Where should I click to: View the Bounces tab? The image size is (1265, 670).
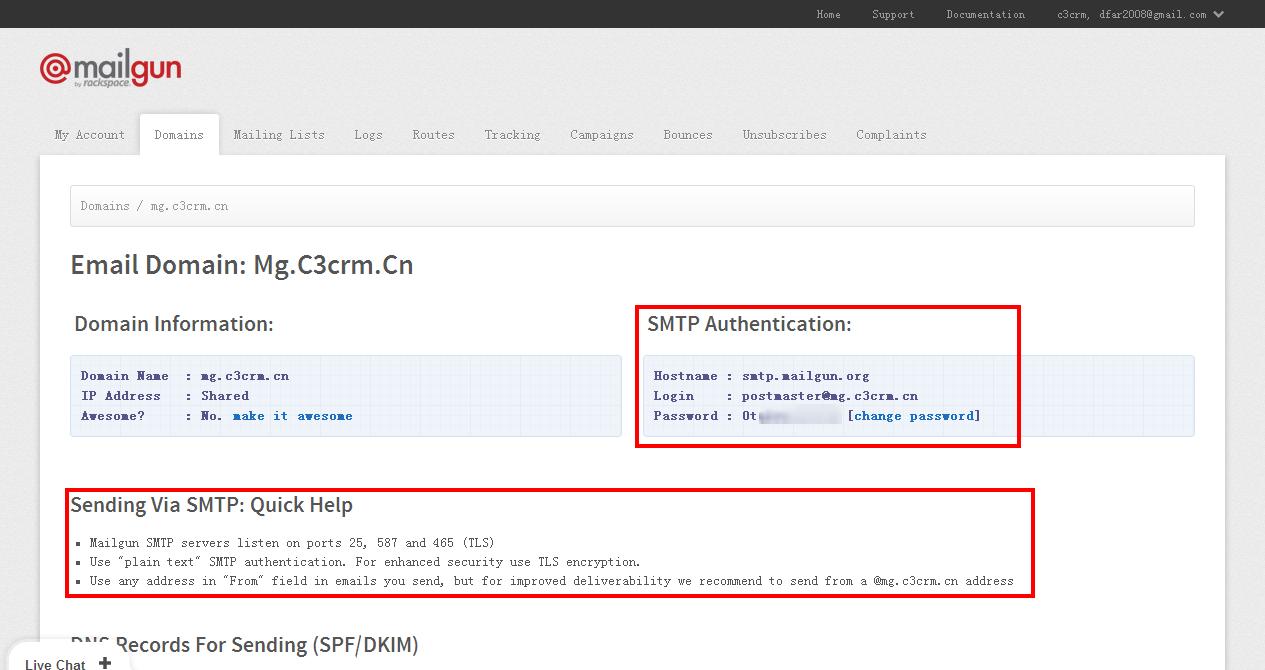click(x=688, y=135)
